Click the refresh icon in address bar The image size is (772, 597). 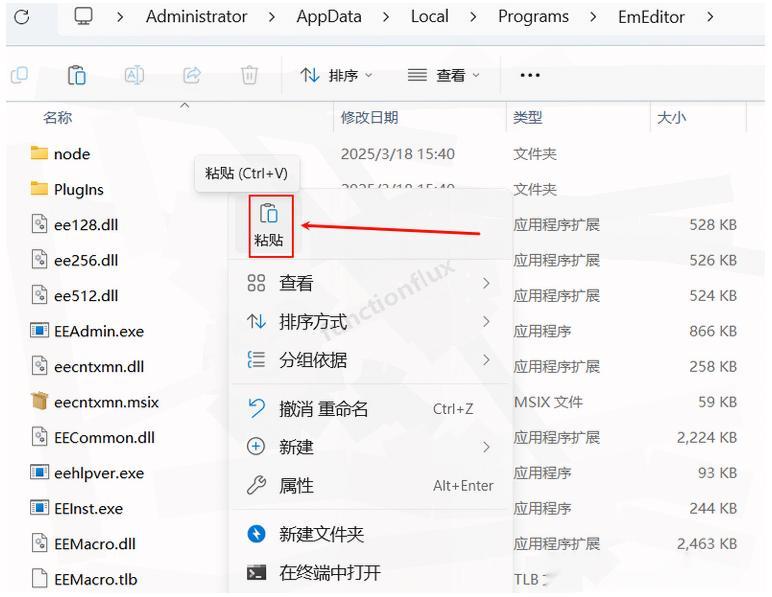click(x=22, y=17)
